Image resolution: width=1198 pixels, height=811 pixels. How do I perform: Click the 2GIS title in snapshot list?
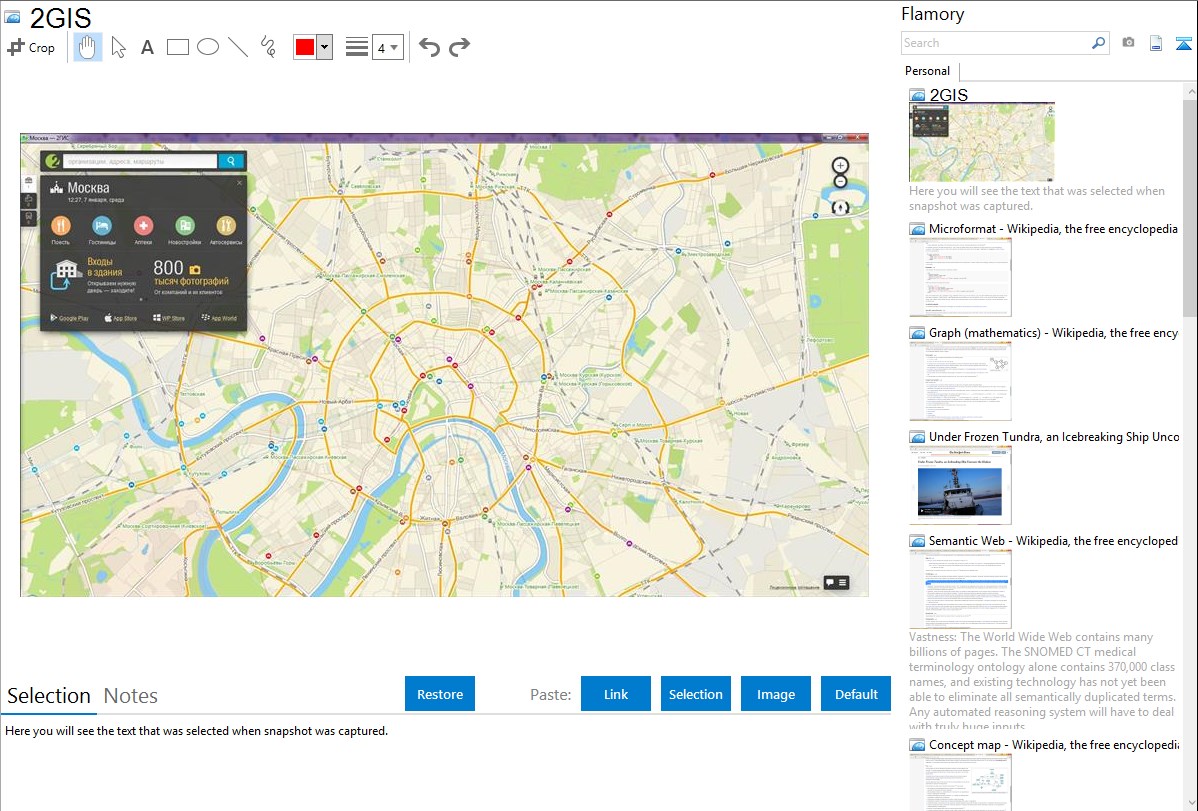click(x=949, y=95)
